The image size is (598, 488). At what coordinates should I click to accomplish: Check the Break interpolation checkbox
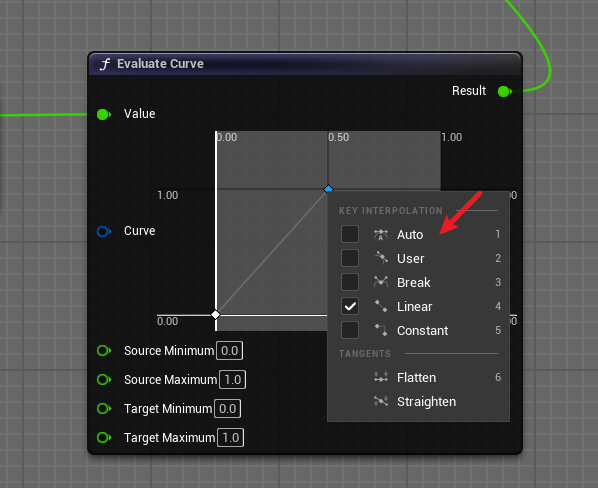[350, 282]
